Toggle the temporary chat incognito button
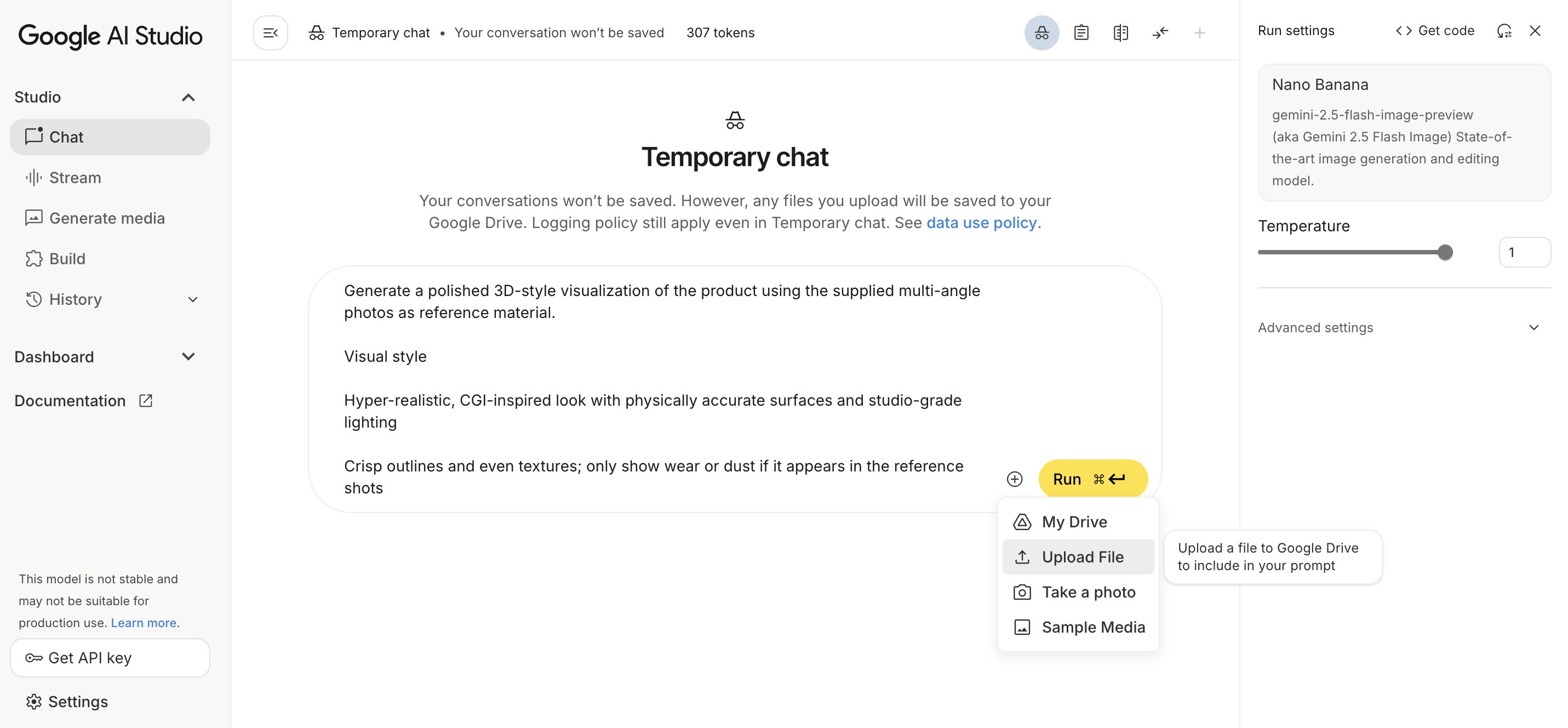 tap(1041, 33)
